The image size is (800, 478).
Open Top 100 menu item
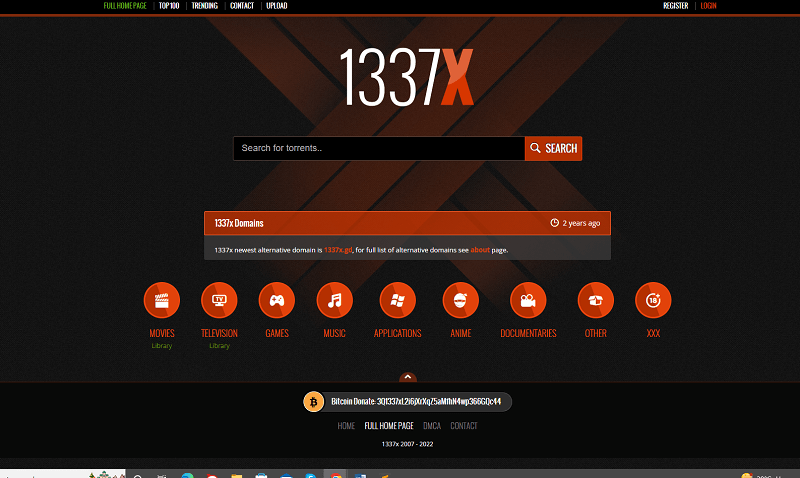169,6
